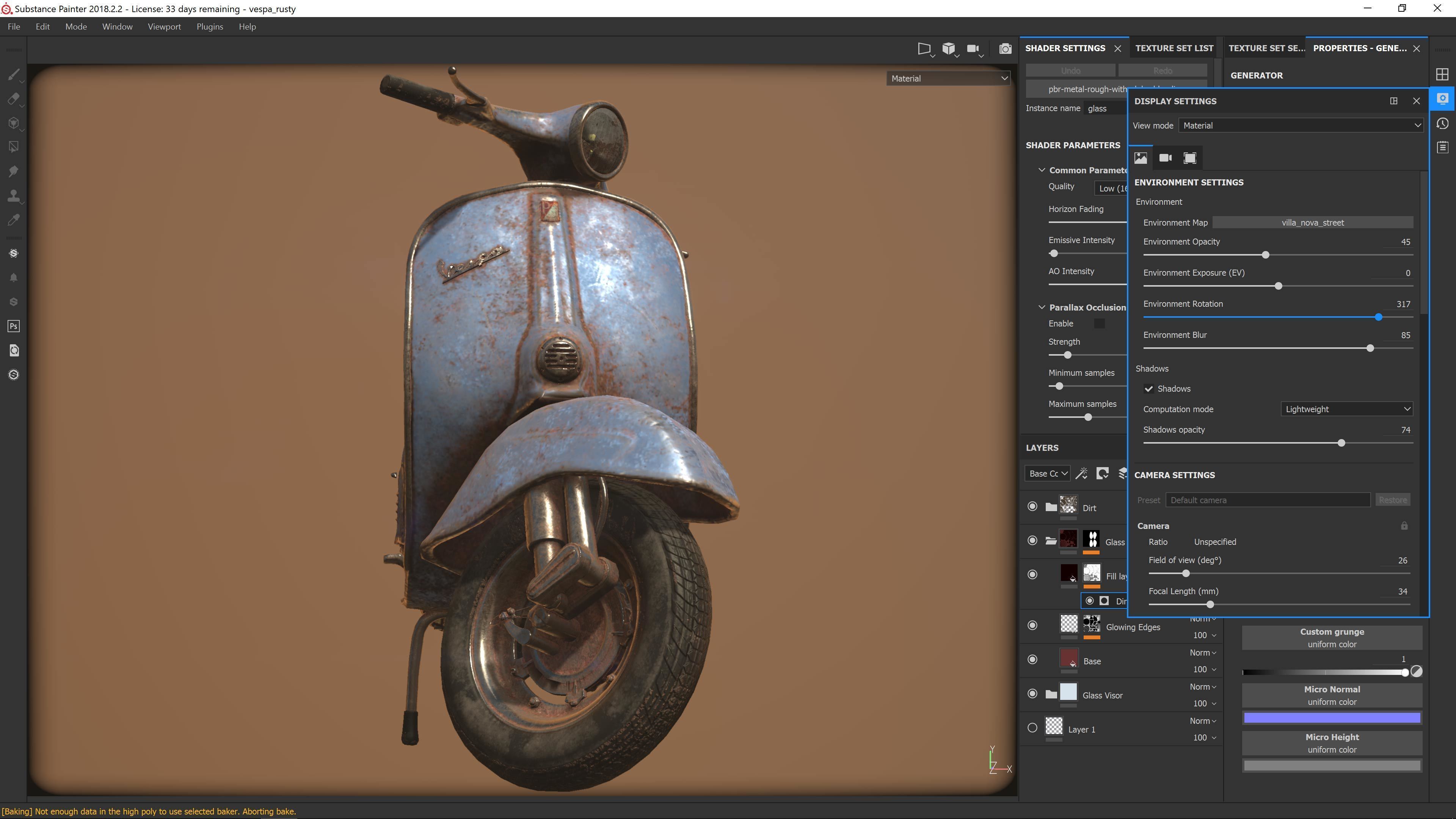Click the magic wand add effect icon in Layers
The image size is (1456, 819).
point(1081,474)
